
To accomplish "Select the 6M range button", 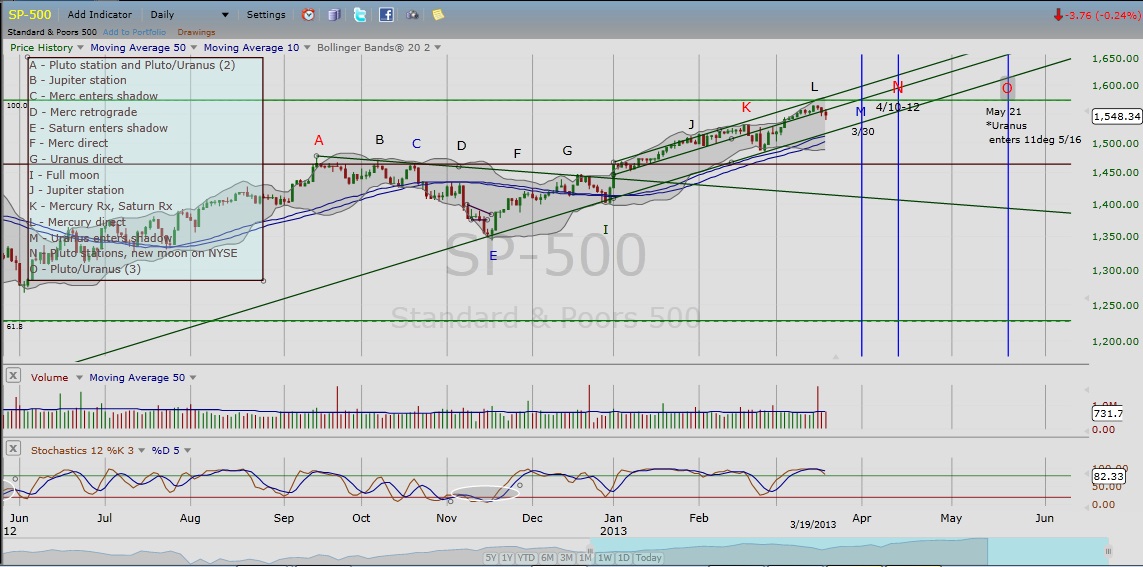I will click(x=547, y=558).
